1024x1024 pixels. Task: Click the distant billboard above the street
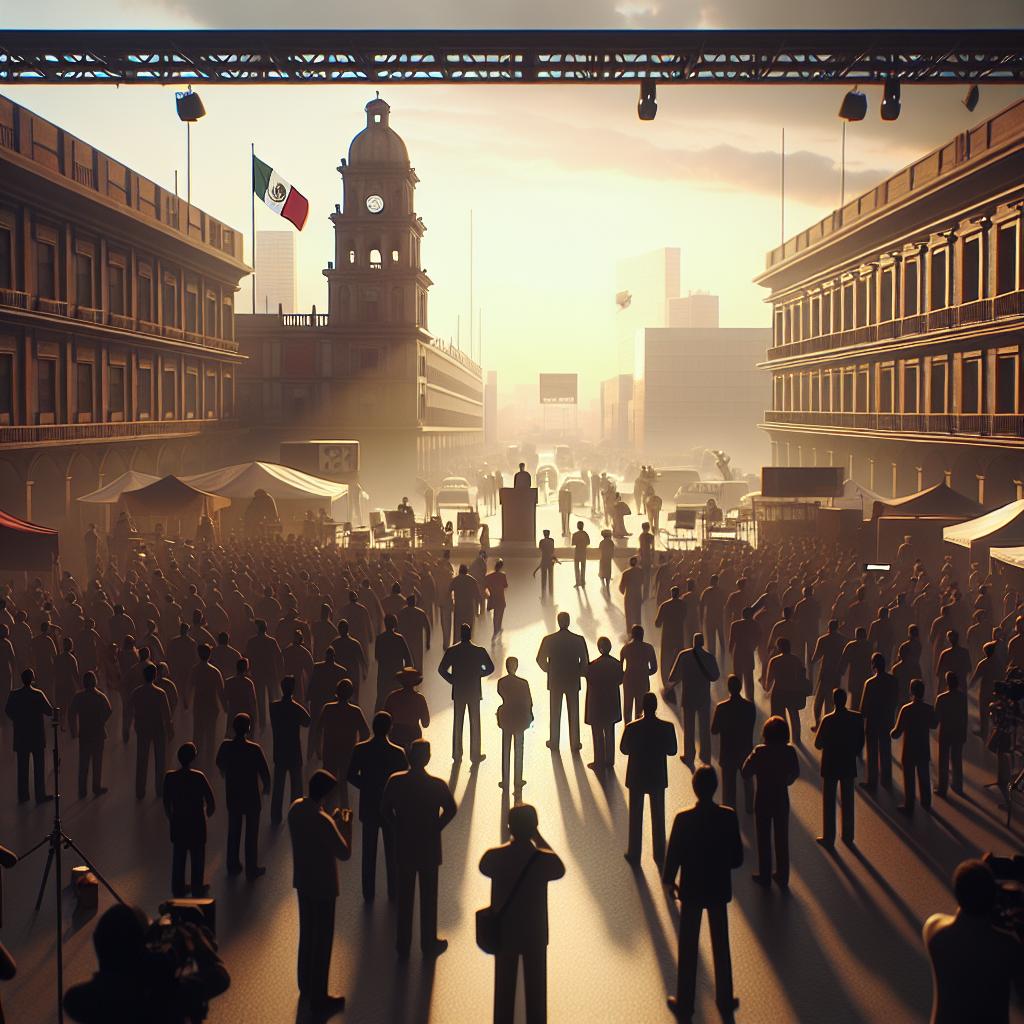tap(558, 388)
